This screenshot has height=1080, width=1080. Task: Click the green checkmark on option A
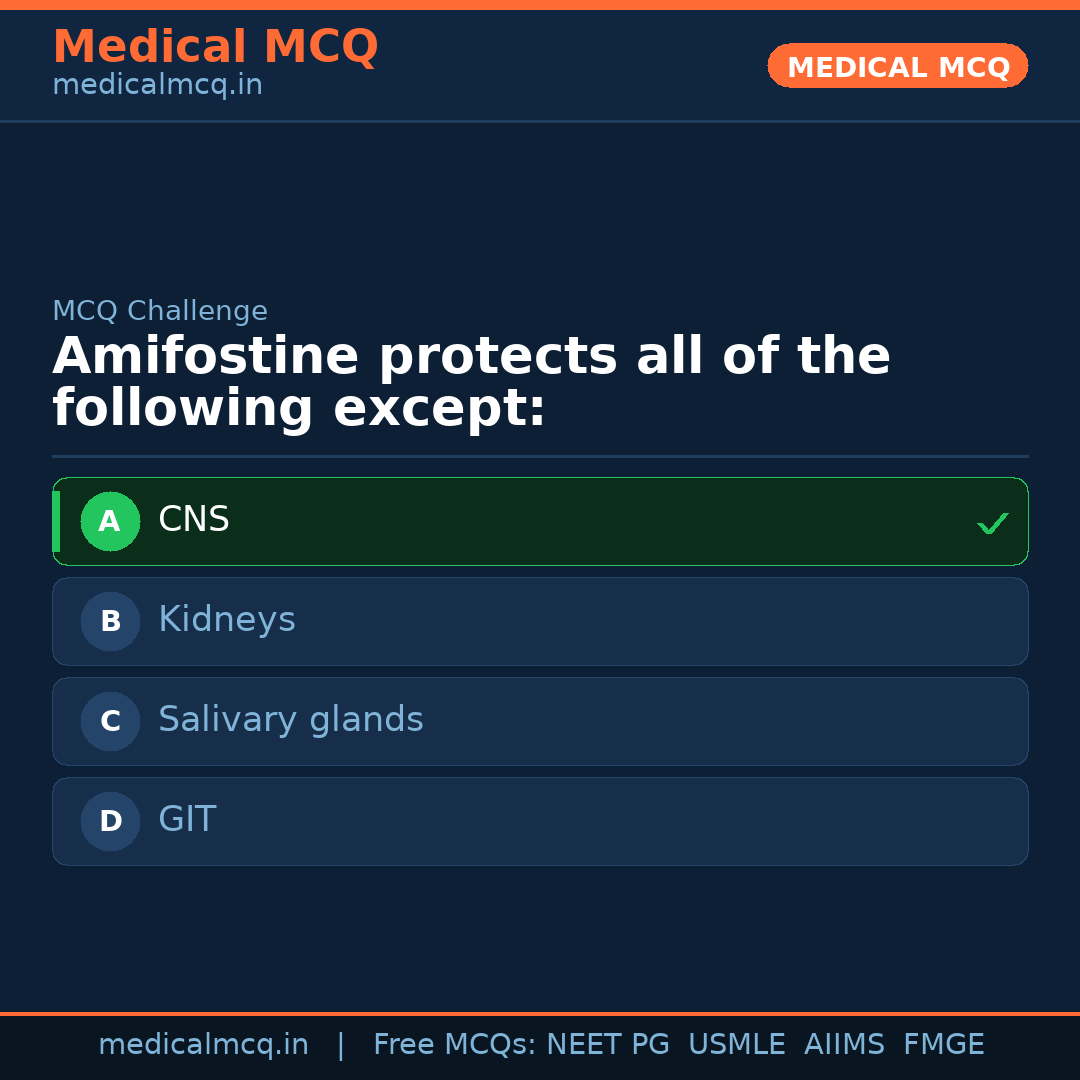click(x=992, y=523)
